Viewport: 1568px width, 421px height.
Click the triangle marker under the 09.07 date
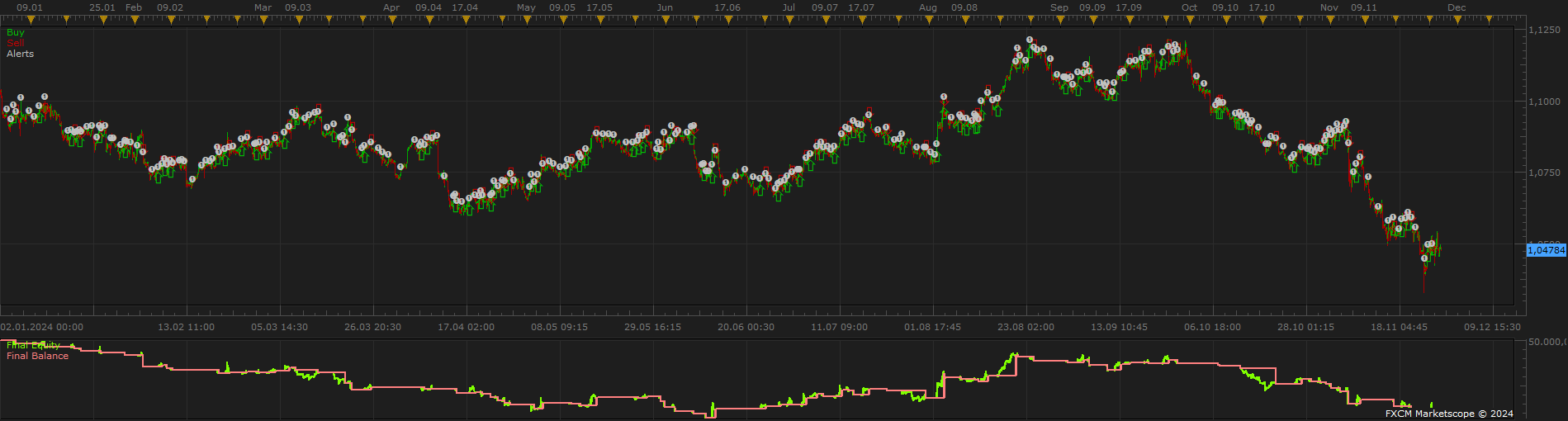(826, 20)
